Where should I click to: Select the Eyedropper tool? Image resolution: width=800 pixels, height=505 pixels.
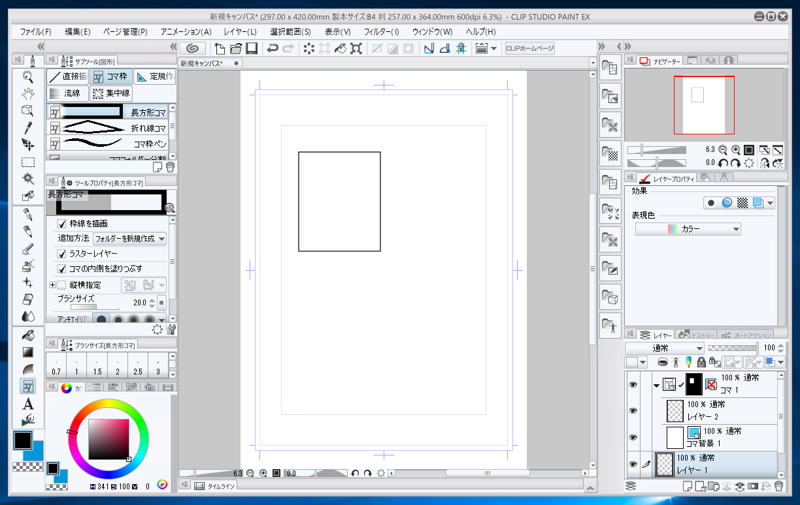coord(28,128)
